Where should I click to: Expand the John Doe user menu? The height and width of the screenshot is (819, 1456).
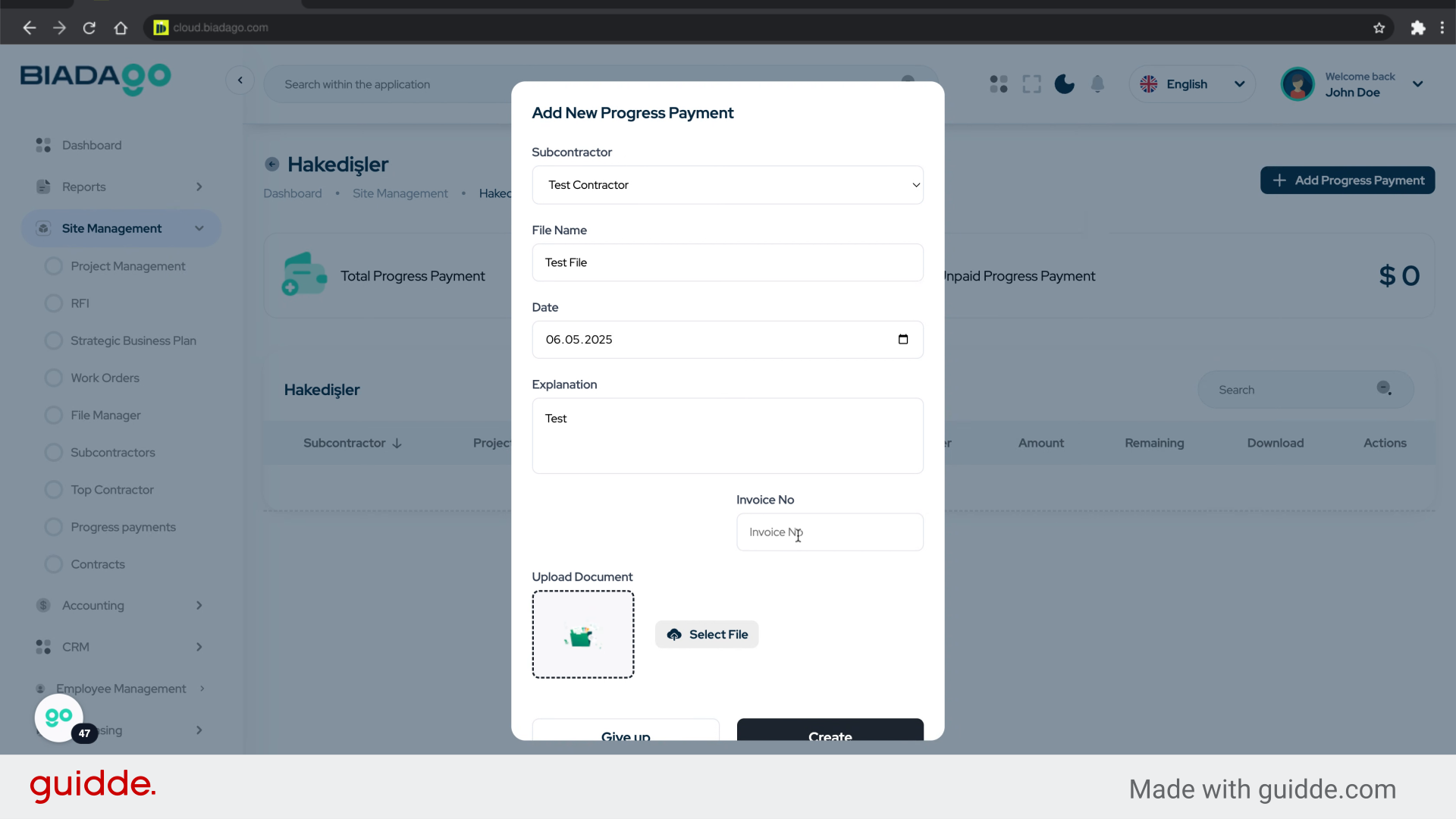[x=1417, y=84]
